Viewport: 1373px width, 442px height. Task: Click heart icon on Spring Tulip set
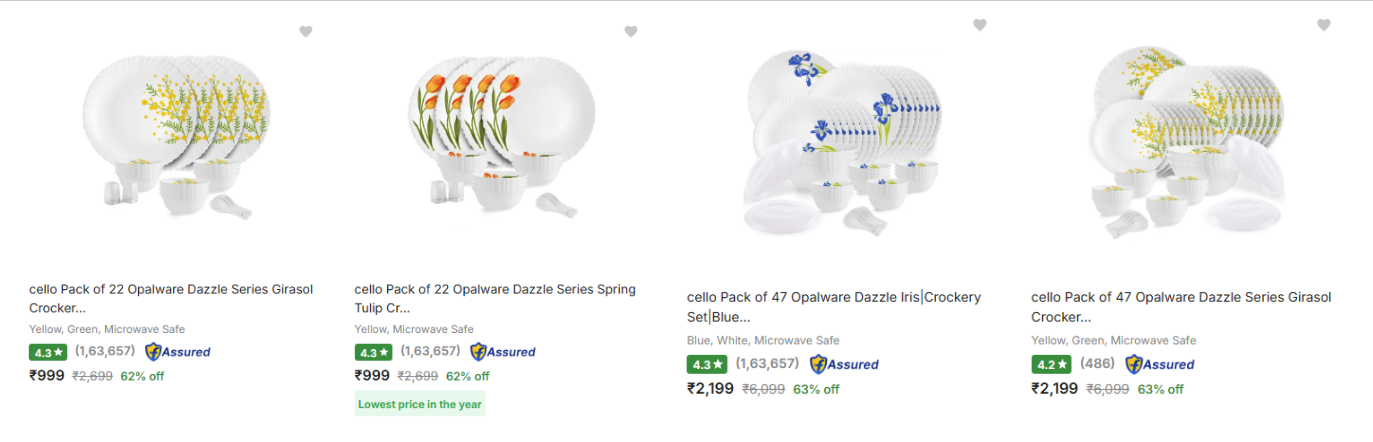pos(631,32)
